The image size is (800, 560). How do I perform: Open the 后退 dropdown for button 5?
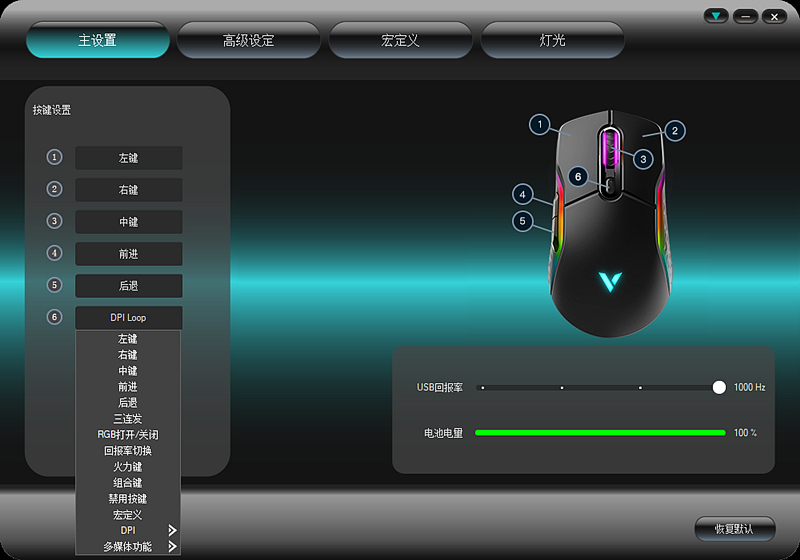click(129, 286)
